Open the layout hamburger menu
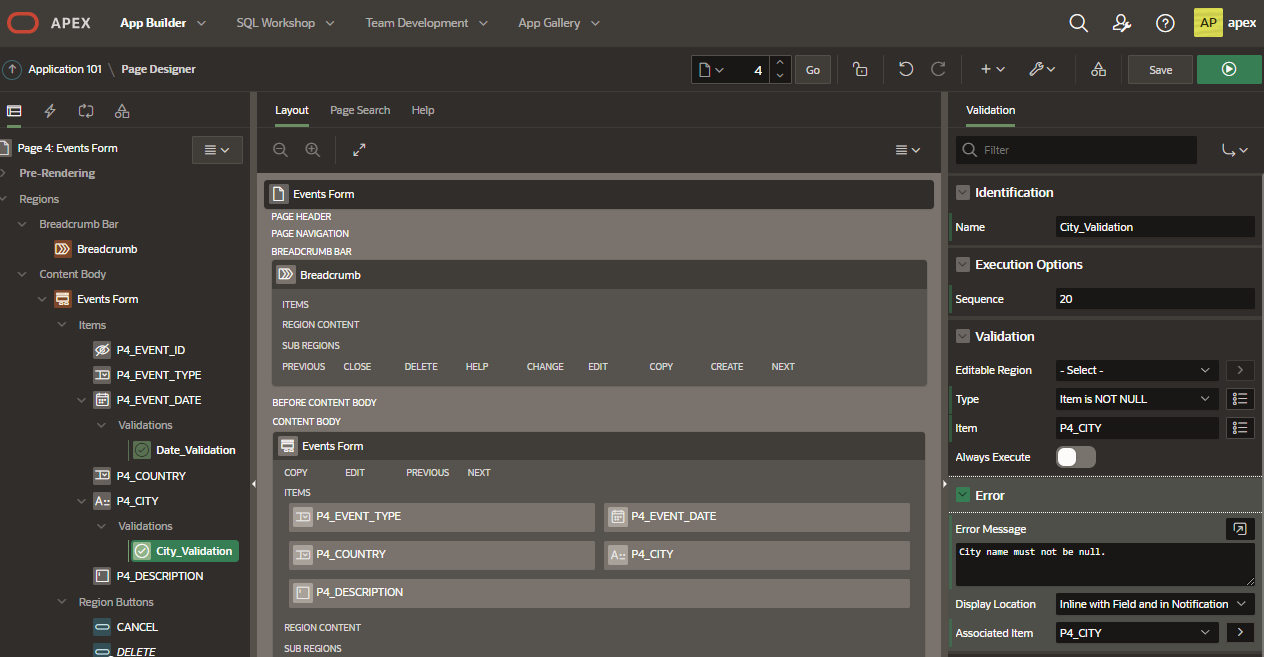 [x=907, y=150]
